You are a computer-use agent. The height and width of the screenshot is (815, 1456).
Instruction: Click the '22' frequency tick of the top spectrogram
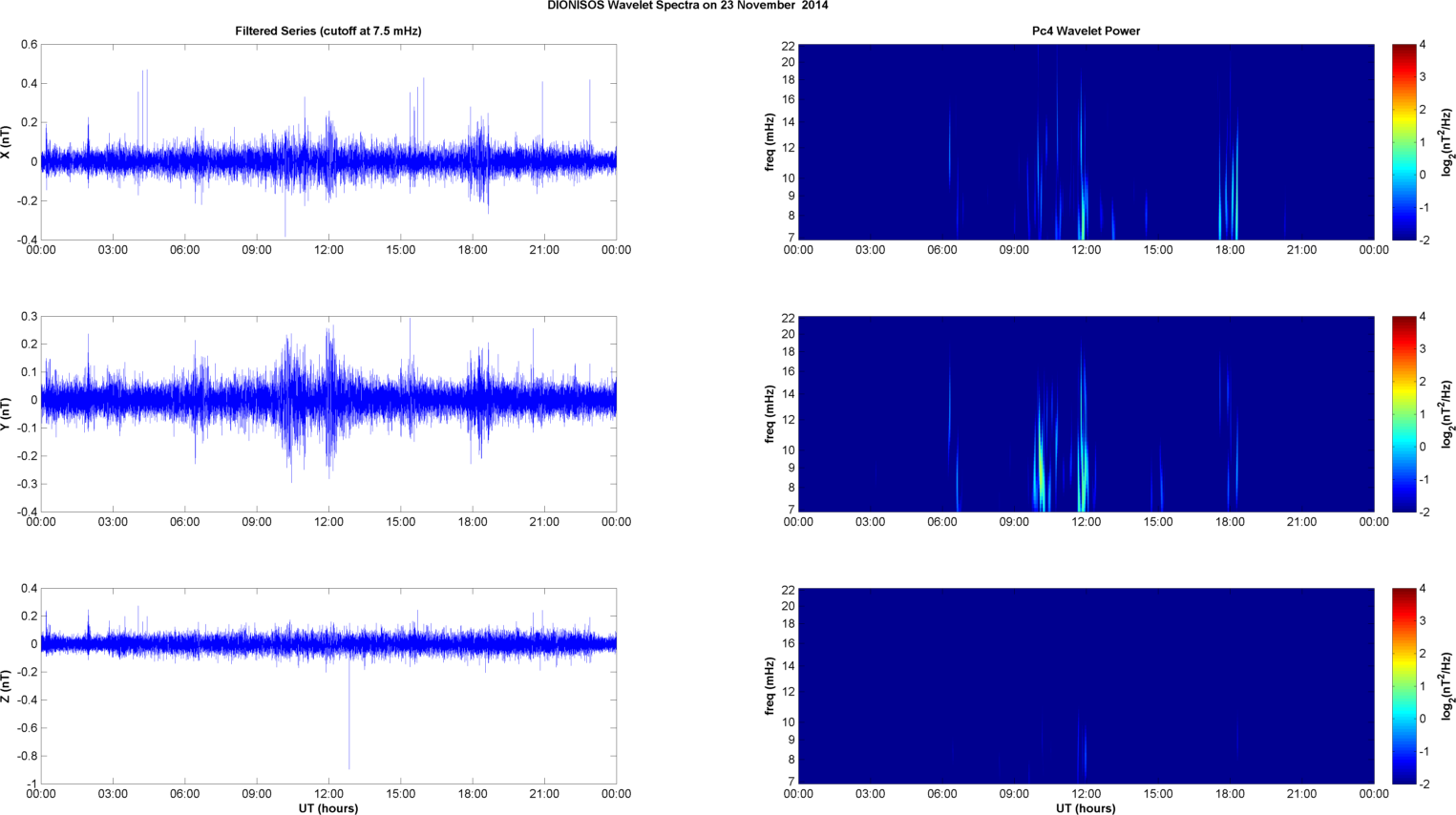(x=788, y=46)
